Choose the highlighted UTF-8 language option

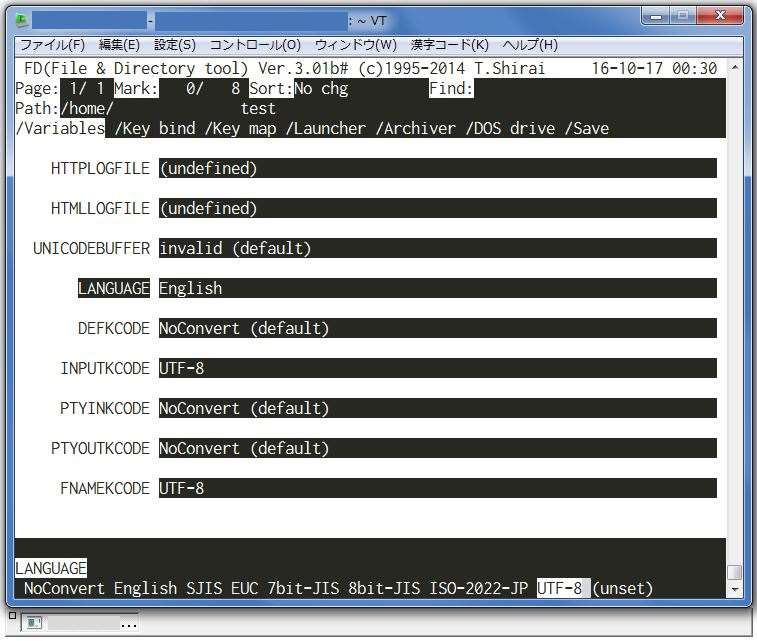[x=563, y=588]
